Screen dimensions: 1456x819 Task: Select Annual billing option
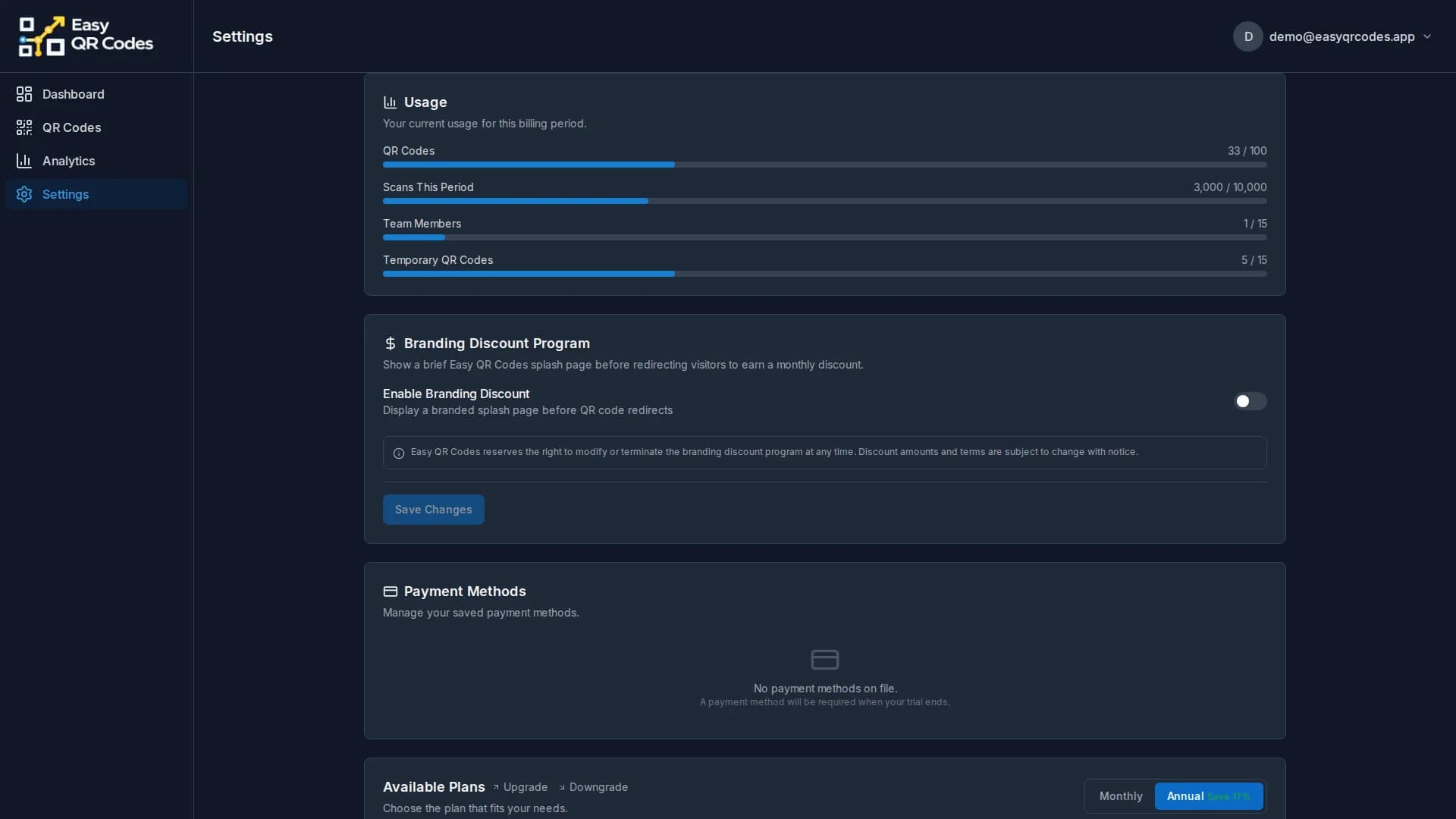(1209, 796)
